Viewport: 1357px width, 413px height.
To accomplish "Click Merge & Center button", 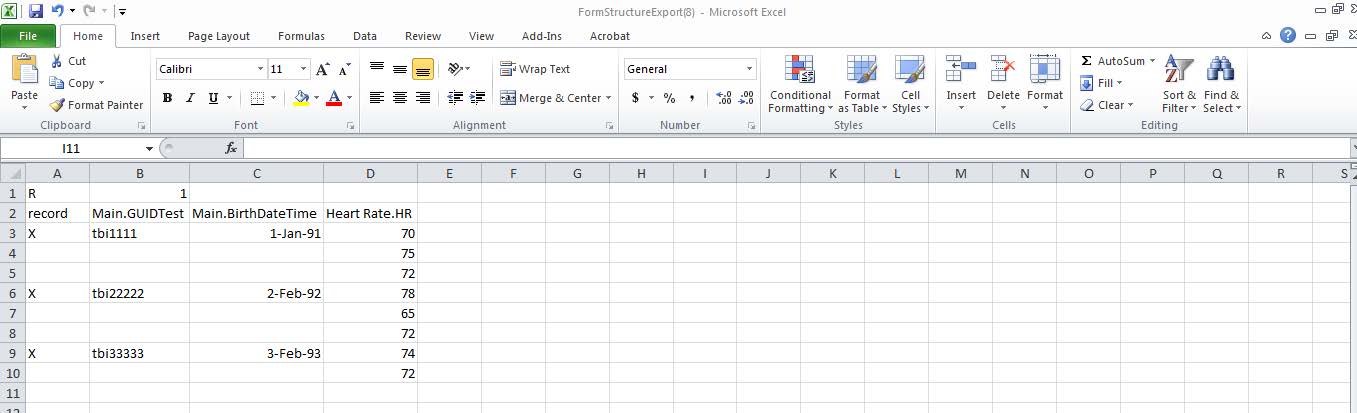I will point(550,98).
